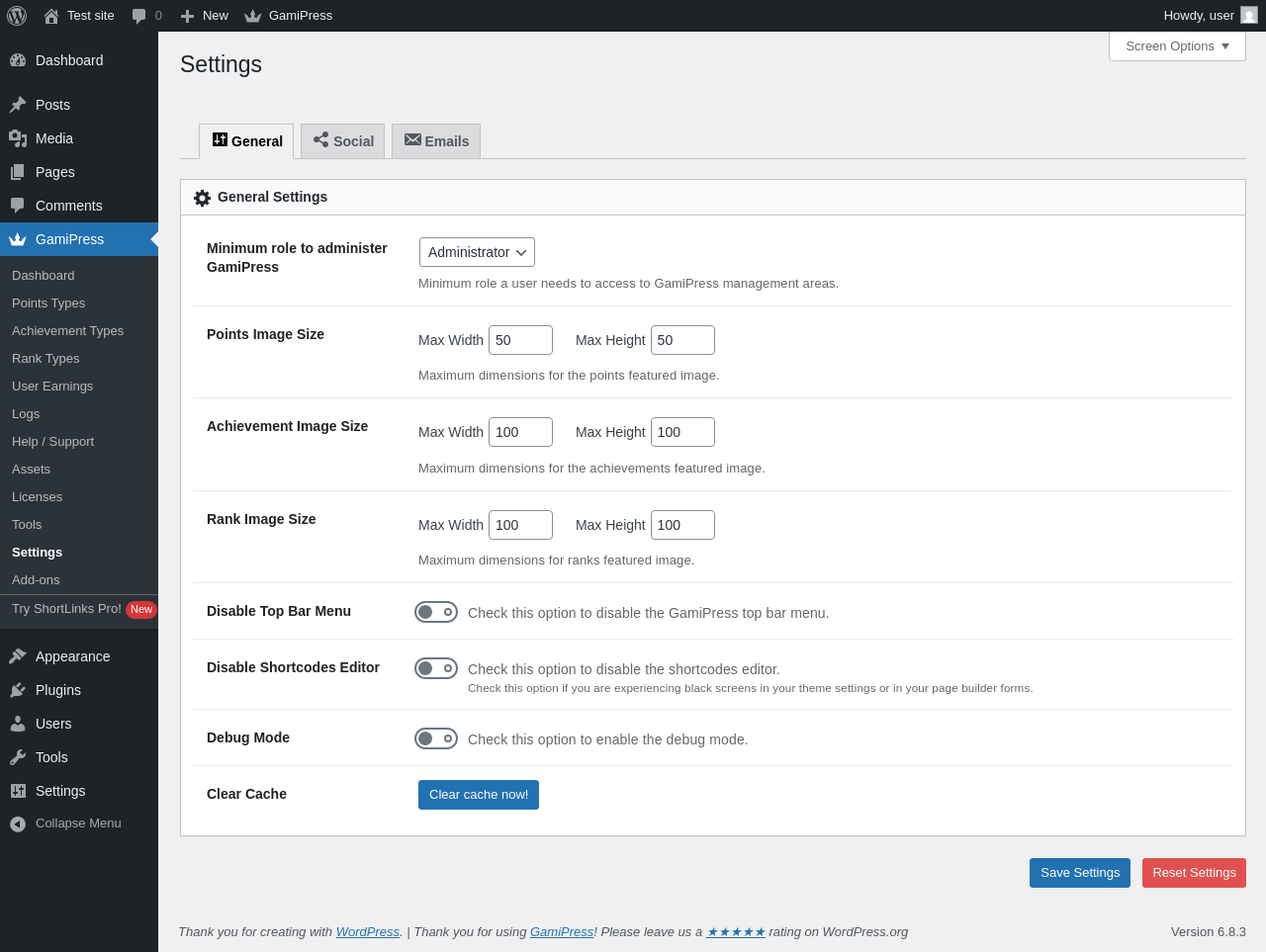Viewport: 1266px width, 952px height.
Task: Expand the Screen Options panel
Action: (1177, 46)
